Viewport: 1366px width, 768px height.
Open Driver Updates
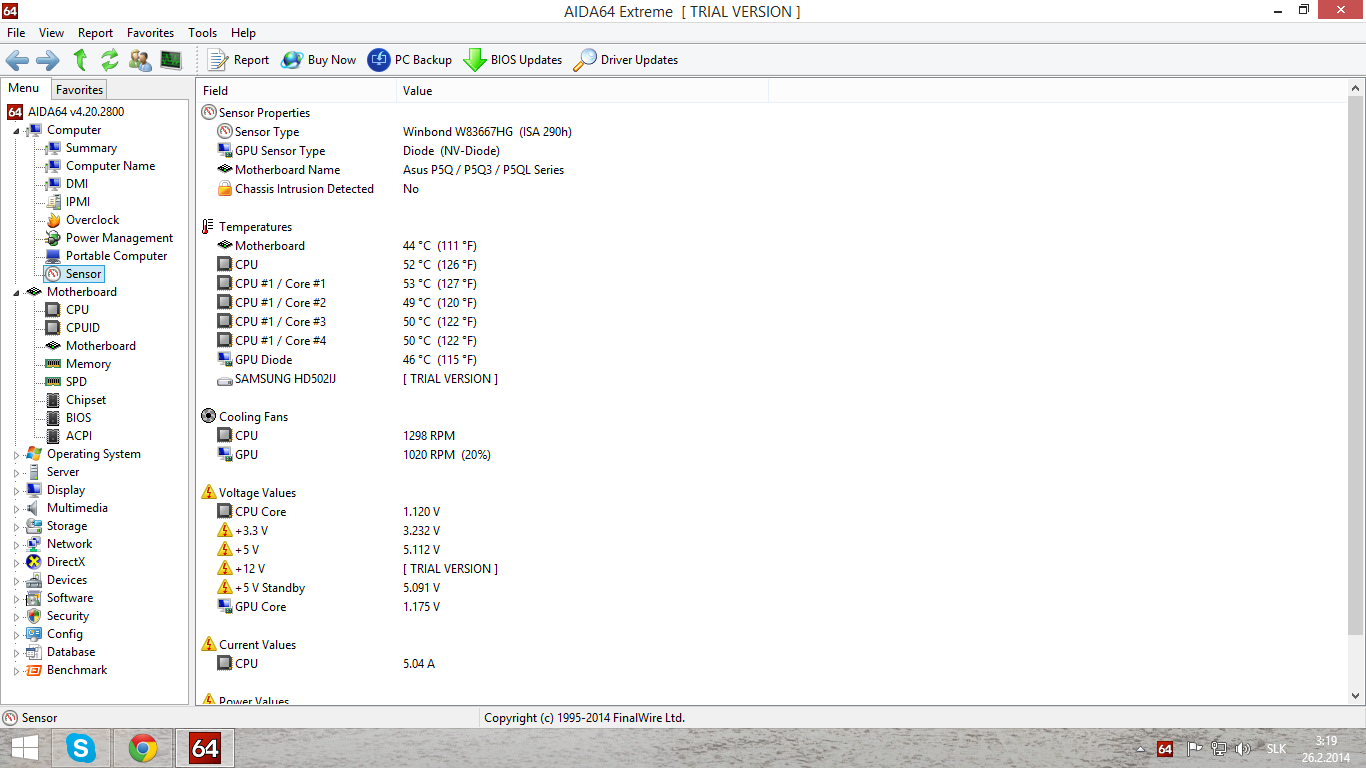click(x=626, y=60)
